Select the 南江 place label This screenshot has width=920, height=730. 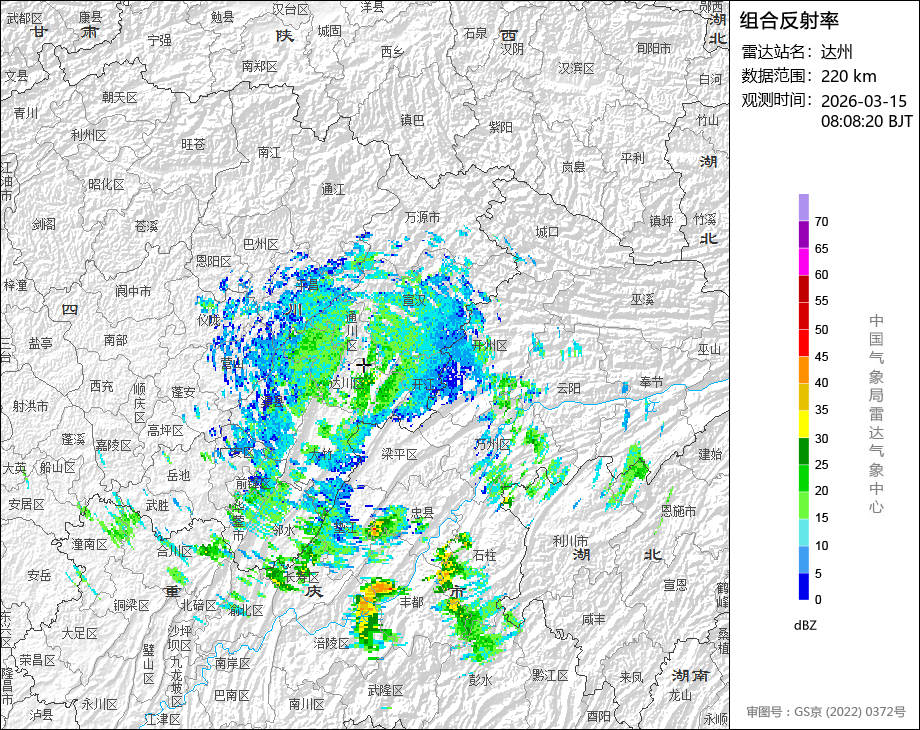[x=269, y=153]
